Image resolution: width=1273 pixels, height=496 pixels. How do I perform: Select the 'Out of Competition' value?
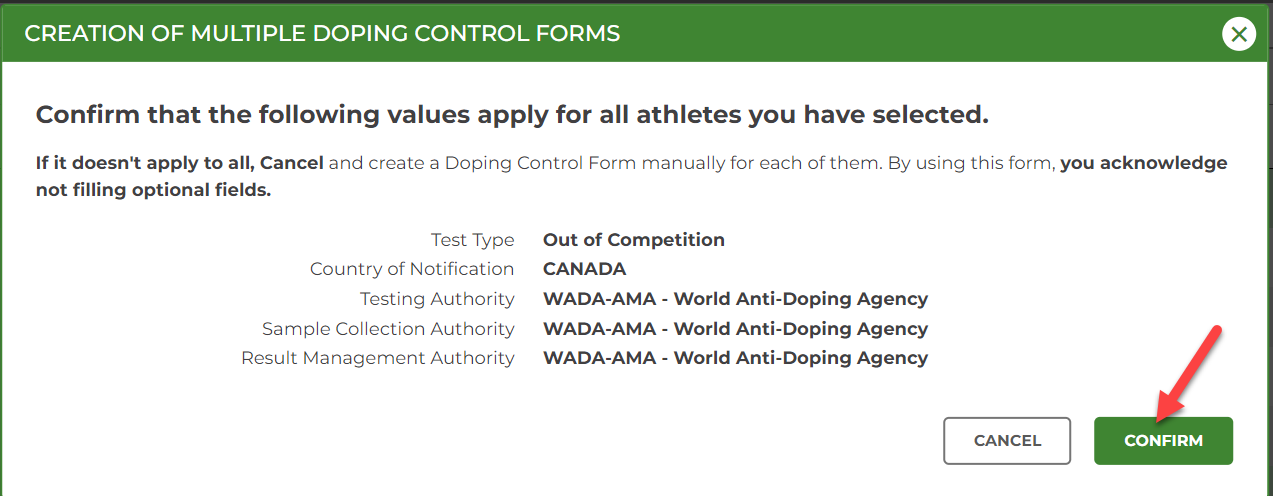pyautogui.click(x=634, y=240)
